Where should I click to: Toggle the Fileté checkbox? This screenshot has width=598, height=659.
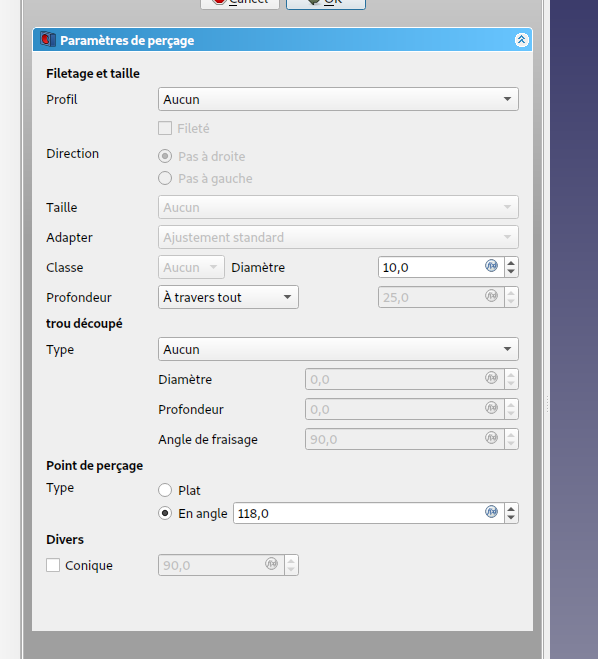pyautogui.click(x=165, y=128)
